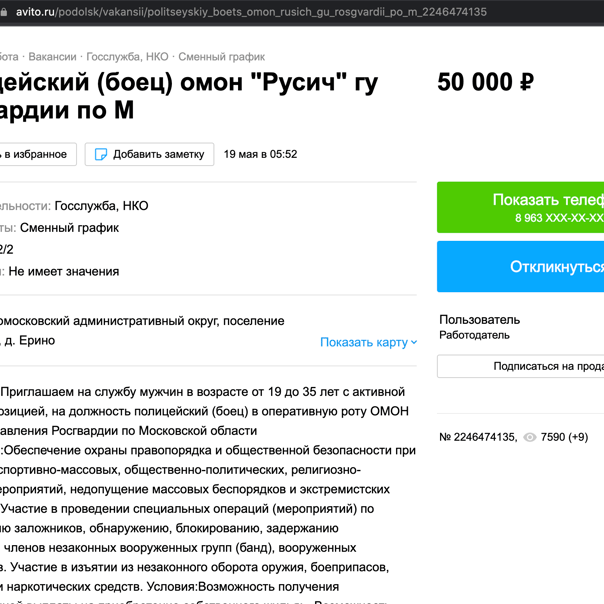Click the green Показать телефон button
The width and height of the screenshot is (604, 604).
click(520, 207)
